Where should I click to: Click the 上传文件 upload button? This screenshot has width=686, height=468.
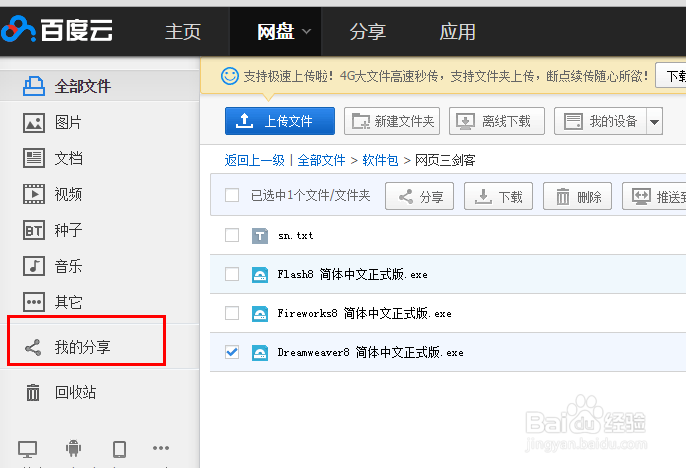[280, 121]
